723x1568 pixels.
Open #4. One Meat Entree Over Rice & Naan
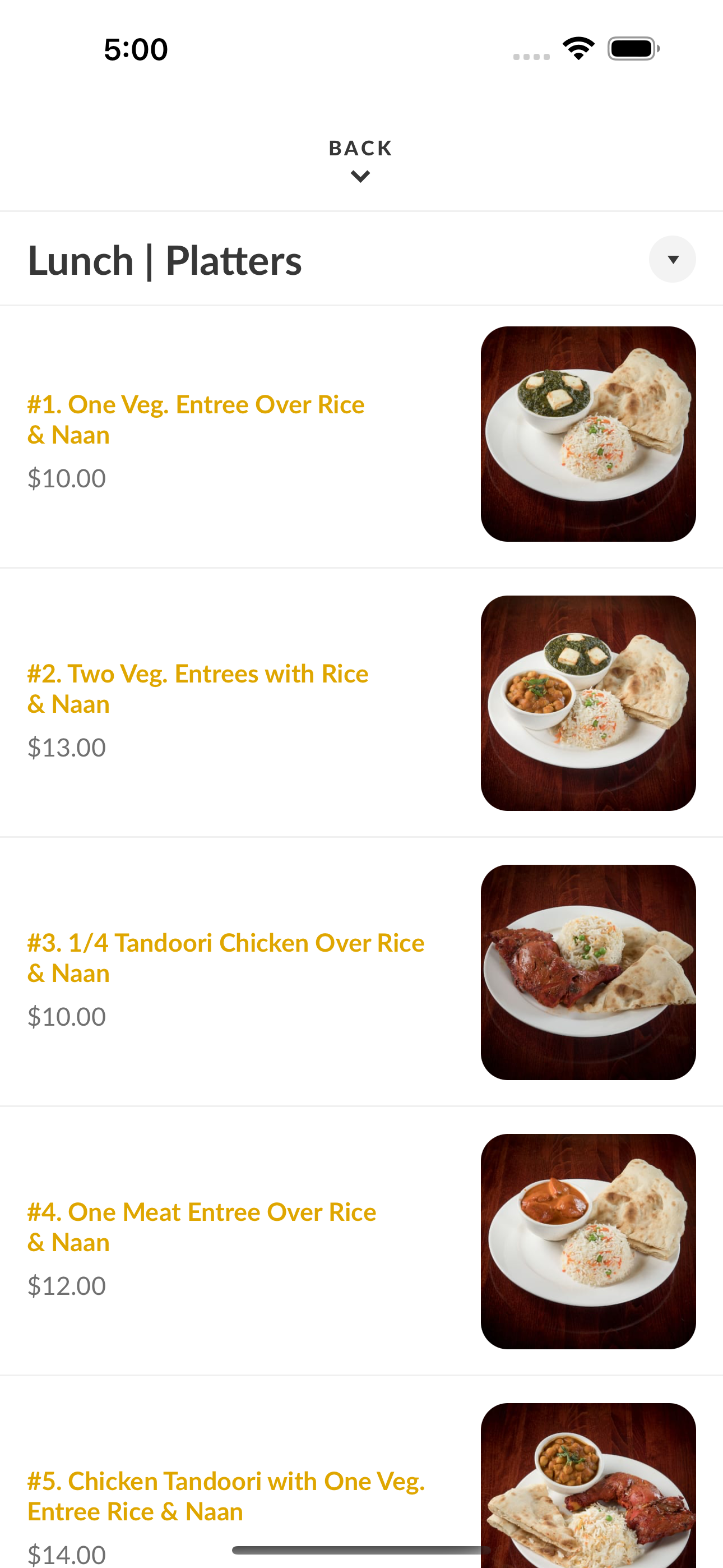tap(202, 1226)
